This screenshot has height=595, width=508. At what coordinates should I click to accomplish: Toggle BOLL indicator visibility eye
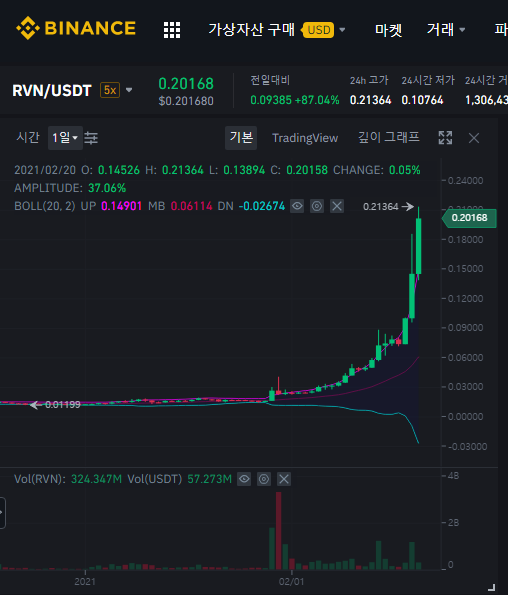click(x=297, y=206)
